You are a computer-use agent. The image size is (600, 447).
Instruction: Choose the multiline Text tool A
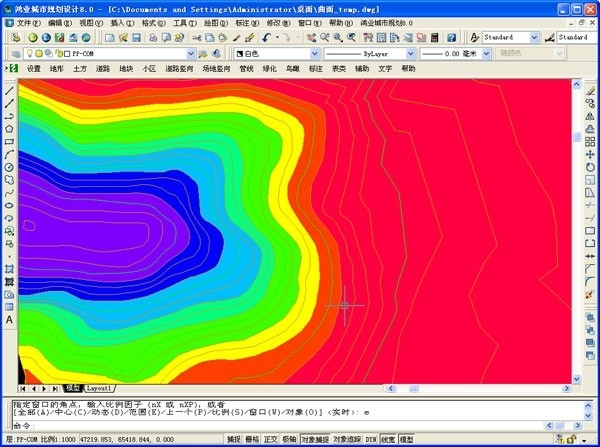click(9, 320)
